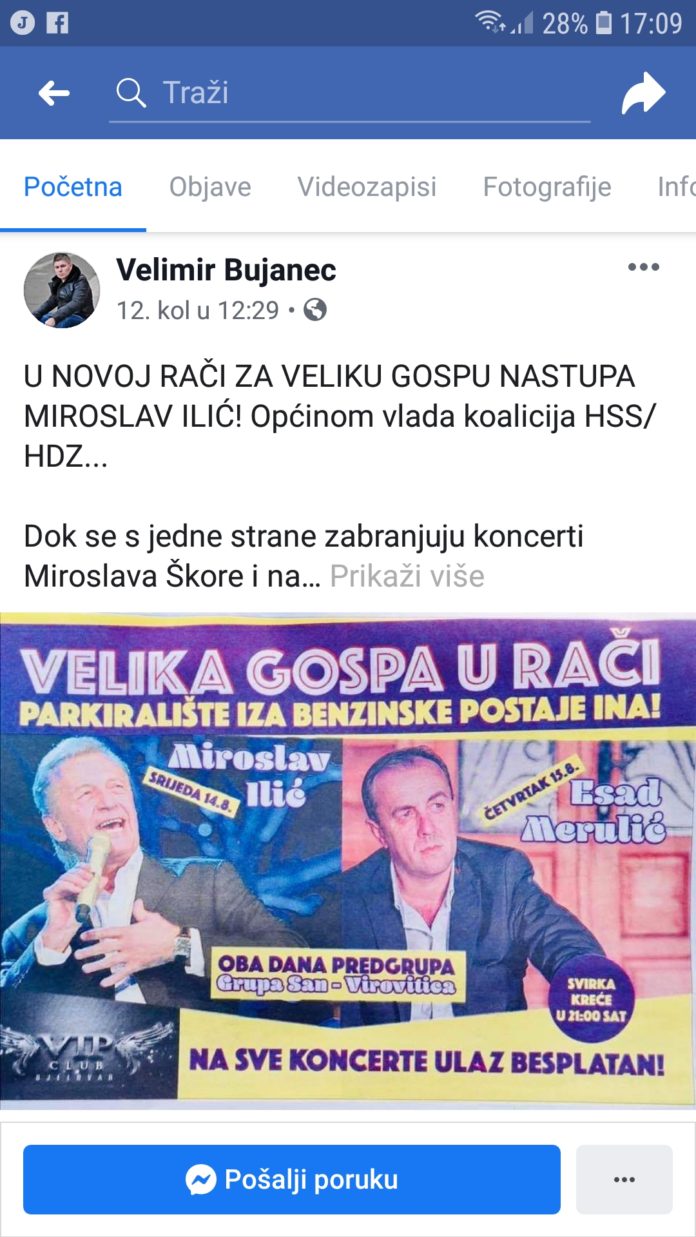This screenshot has width=696, height=1237.
Task: Switch to the Objave tab
Action: point(210,187)
